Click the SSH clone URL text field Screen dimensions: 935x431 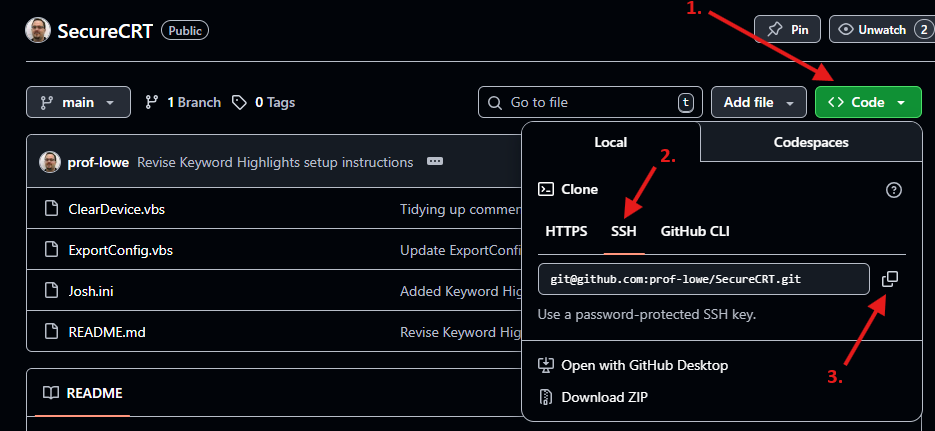[704, 279]
